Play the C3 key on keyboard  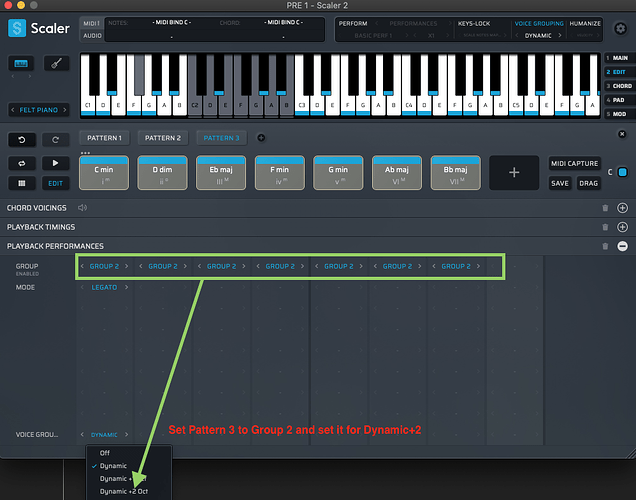click(x=302, y=105)
